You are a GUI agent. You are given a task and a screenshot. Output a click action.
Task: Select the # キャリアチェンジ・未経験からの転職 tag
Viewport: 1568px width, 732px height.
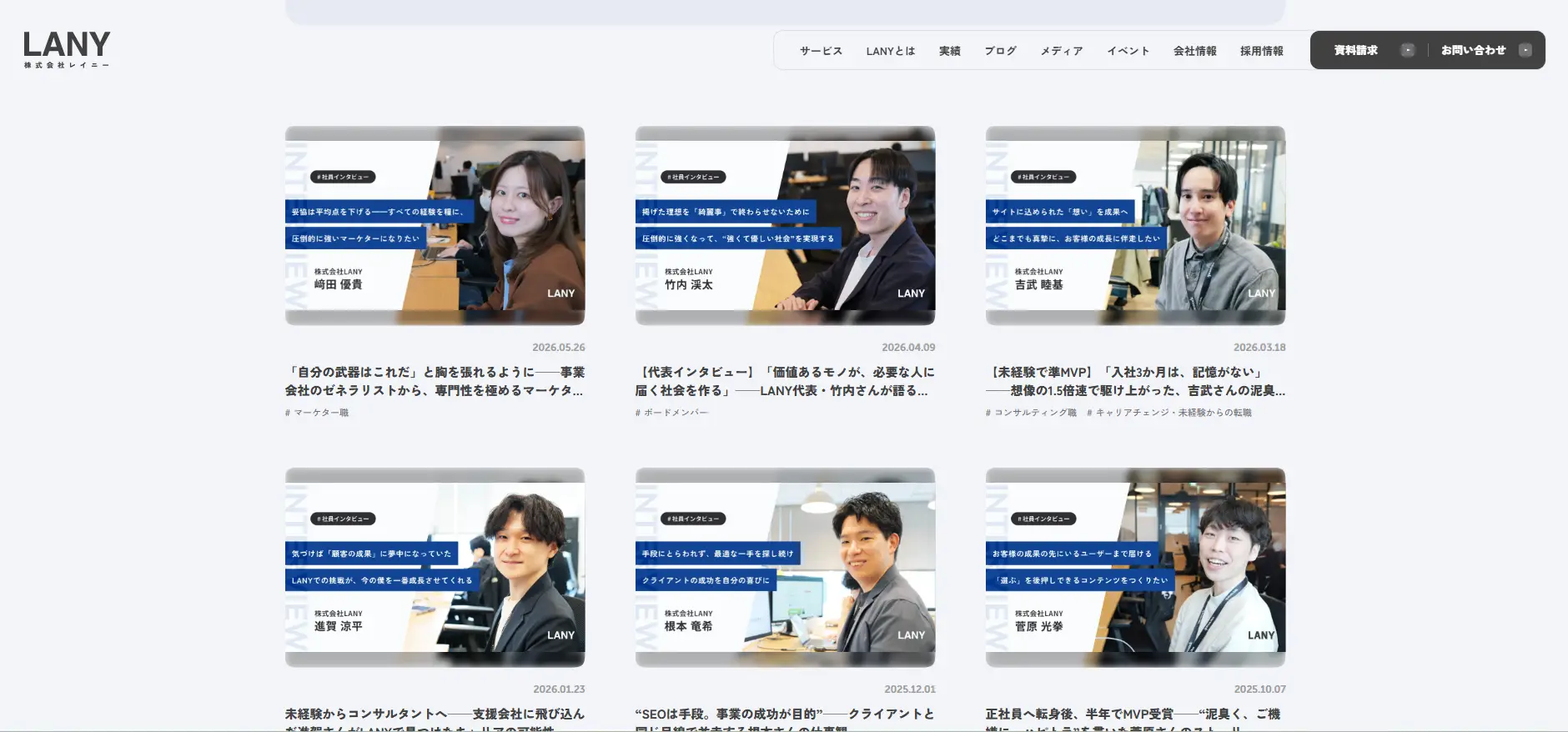(1169, 413)
